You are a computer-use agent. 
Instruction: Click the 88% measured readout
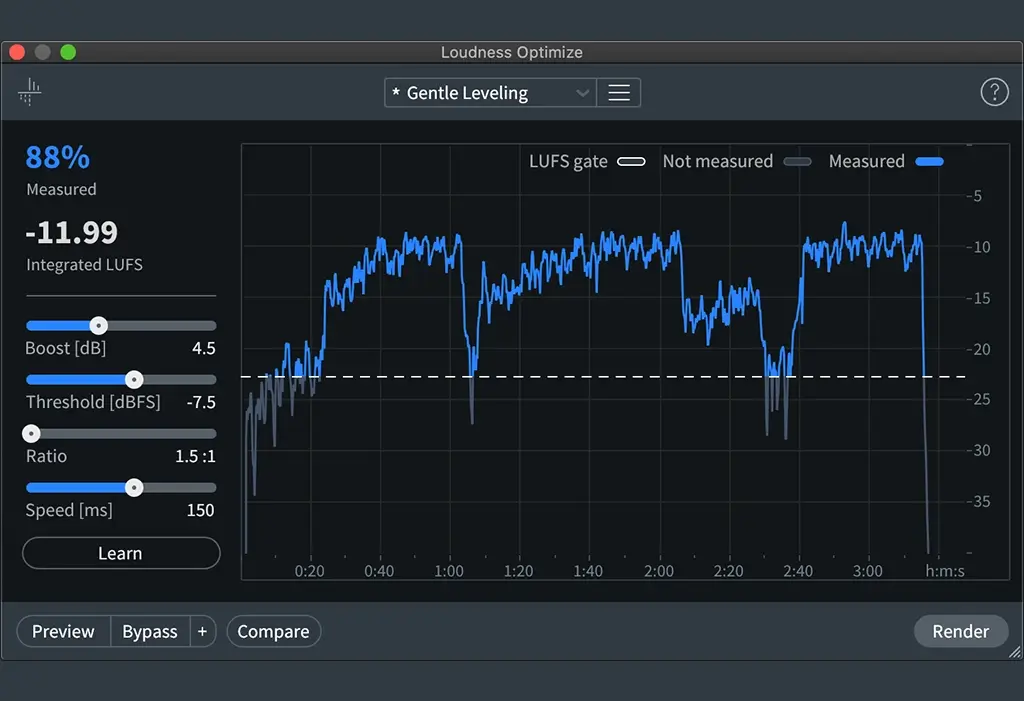pos(57,157)
